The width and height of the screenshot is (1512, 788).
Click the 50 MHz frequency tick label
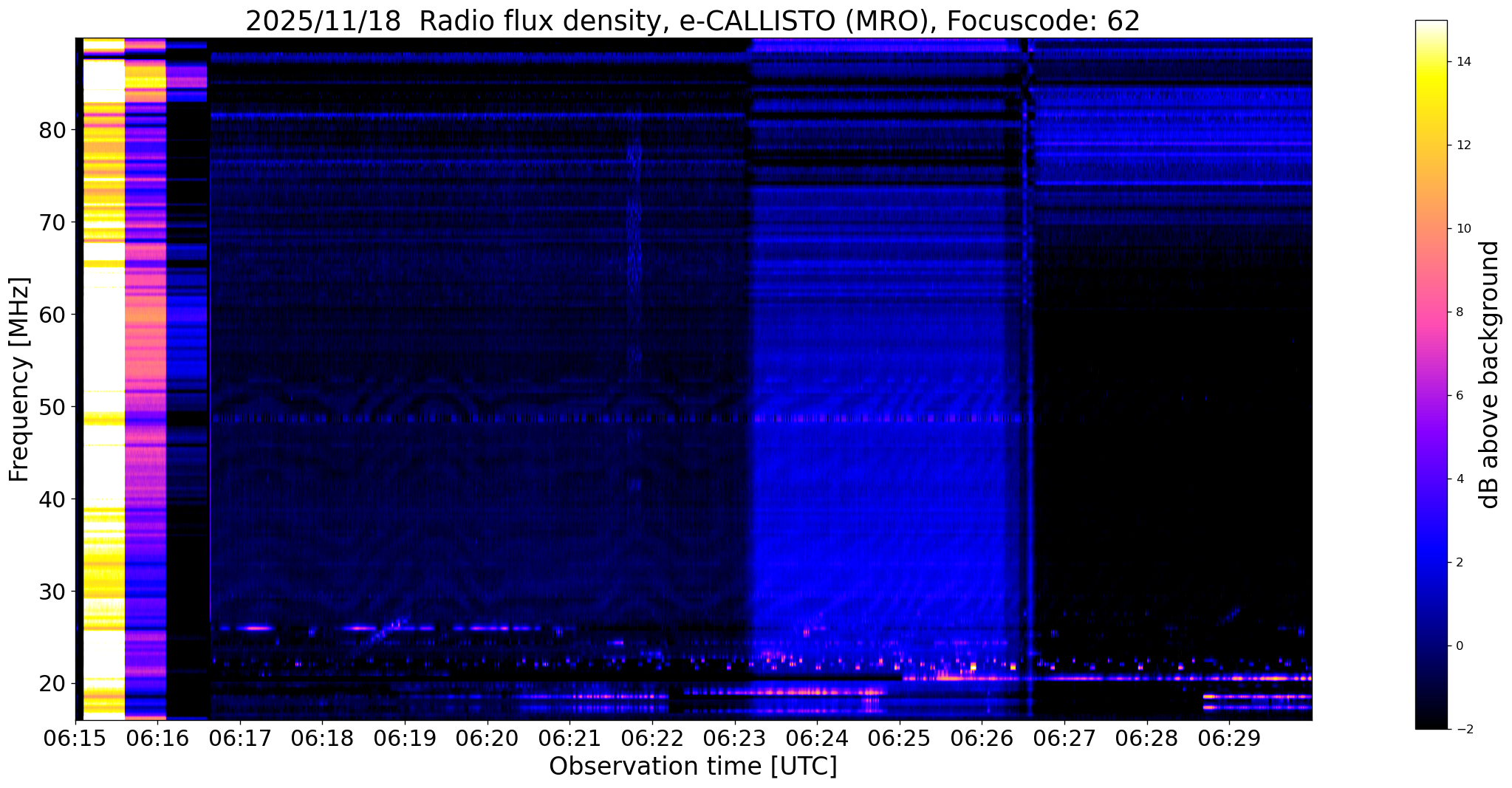[52, 407]
